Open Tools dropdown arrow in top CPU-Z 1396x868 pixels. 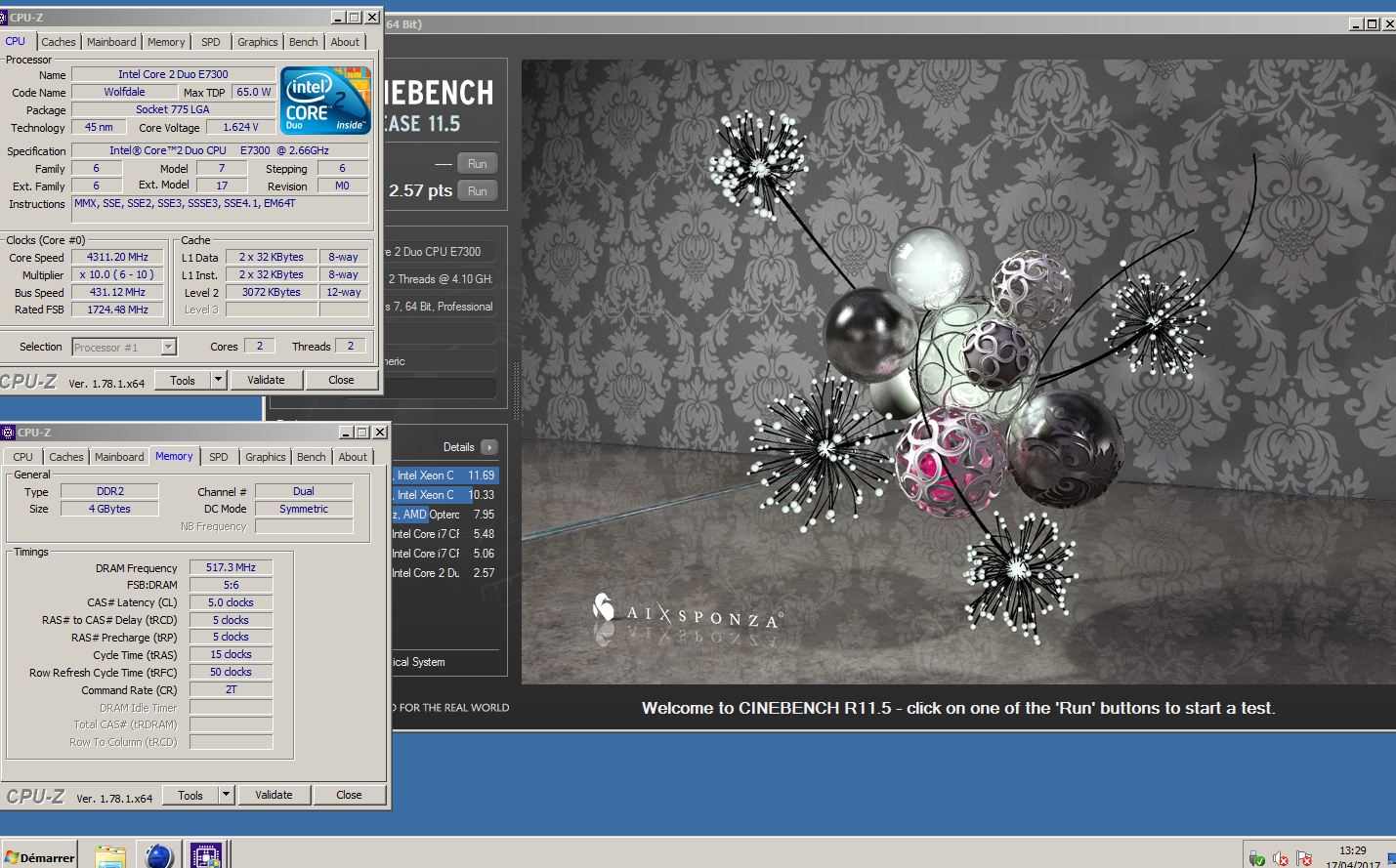[219, 380]
